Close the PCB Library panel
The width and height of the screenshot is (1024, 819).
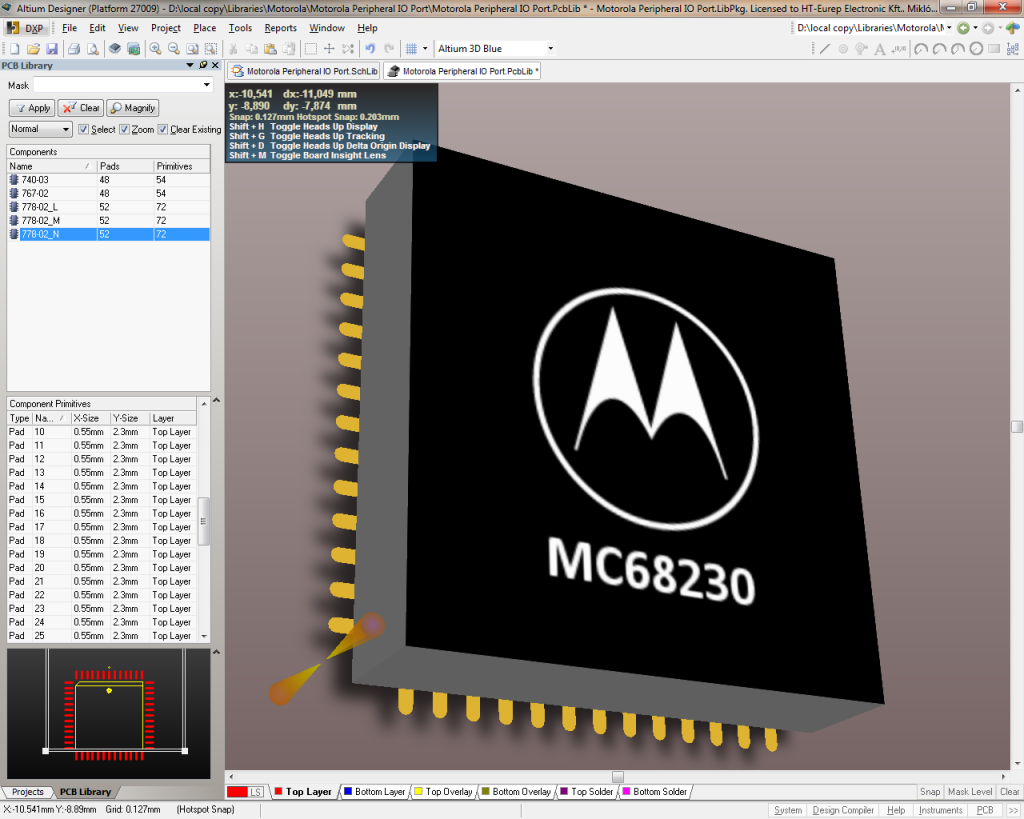tap(215, 65)
